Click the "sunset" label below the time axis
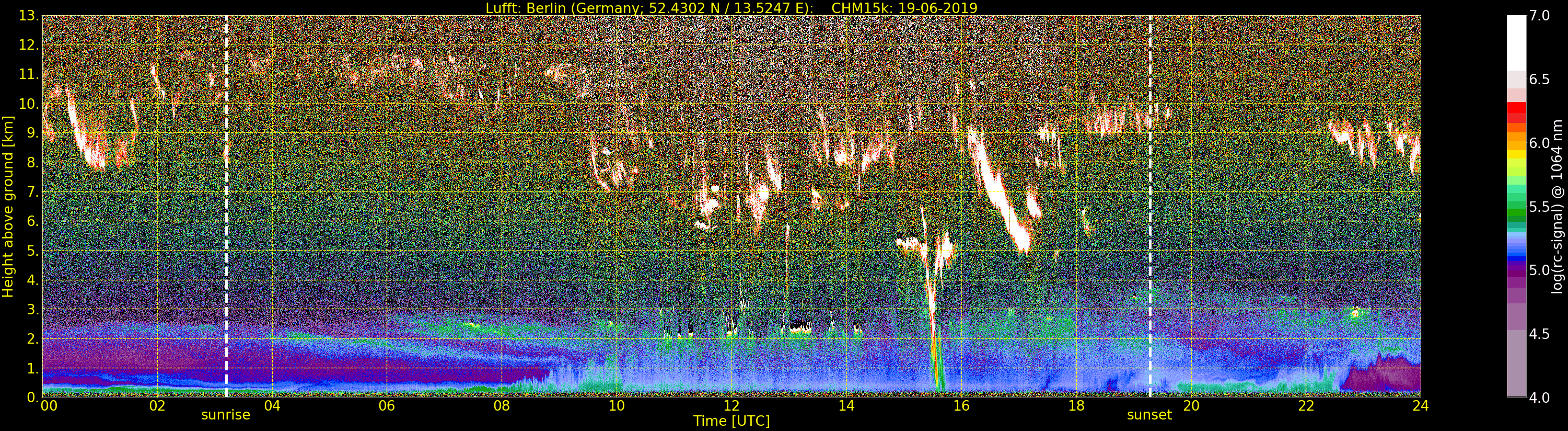 click(1149, 415)
